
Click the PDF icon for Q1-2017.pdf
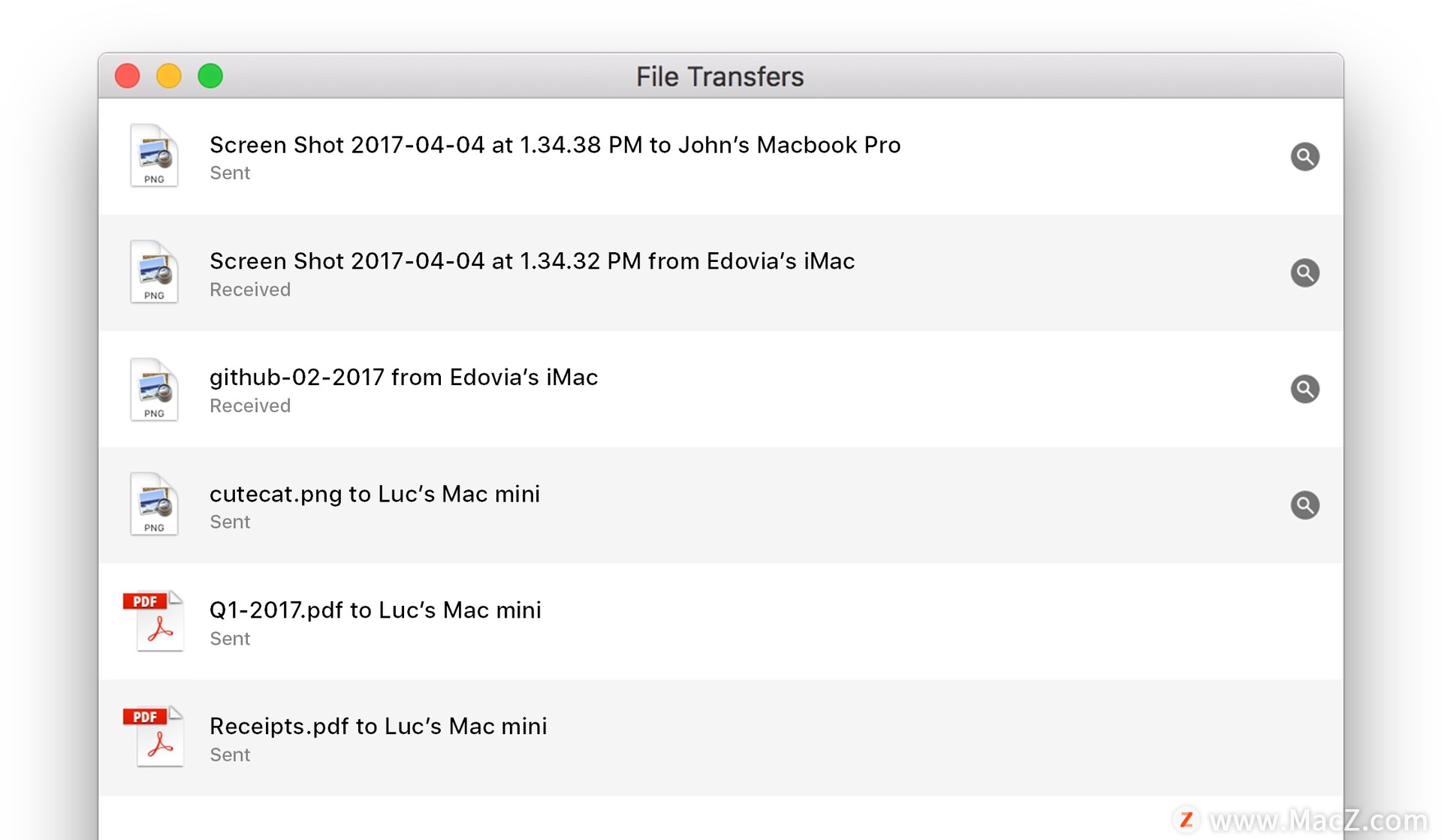point(154,621)
